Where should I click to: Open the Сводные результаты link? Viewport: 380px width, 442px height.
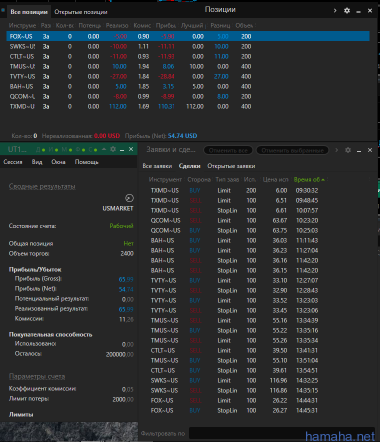[42, 186]
